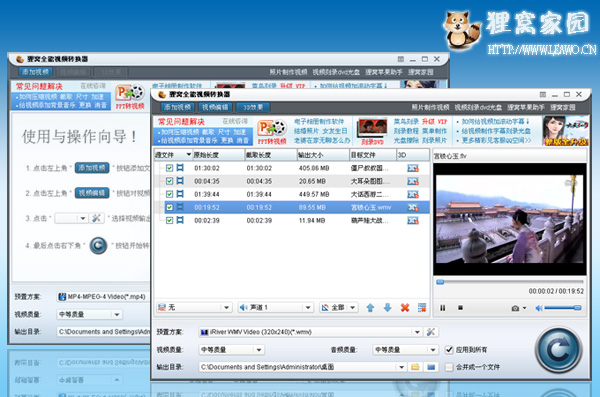Open preset settings with the wrench icon
The width and height of the screenshot is (600, 397).
[x=431, y=332]
